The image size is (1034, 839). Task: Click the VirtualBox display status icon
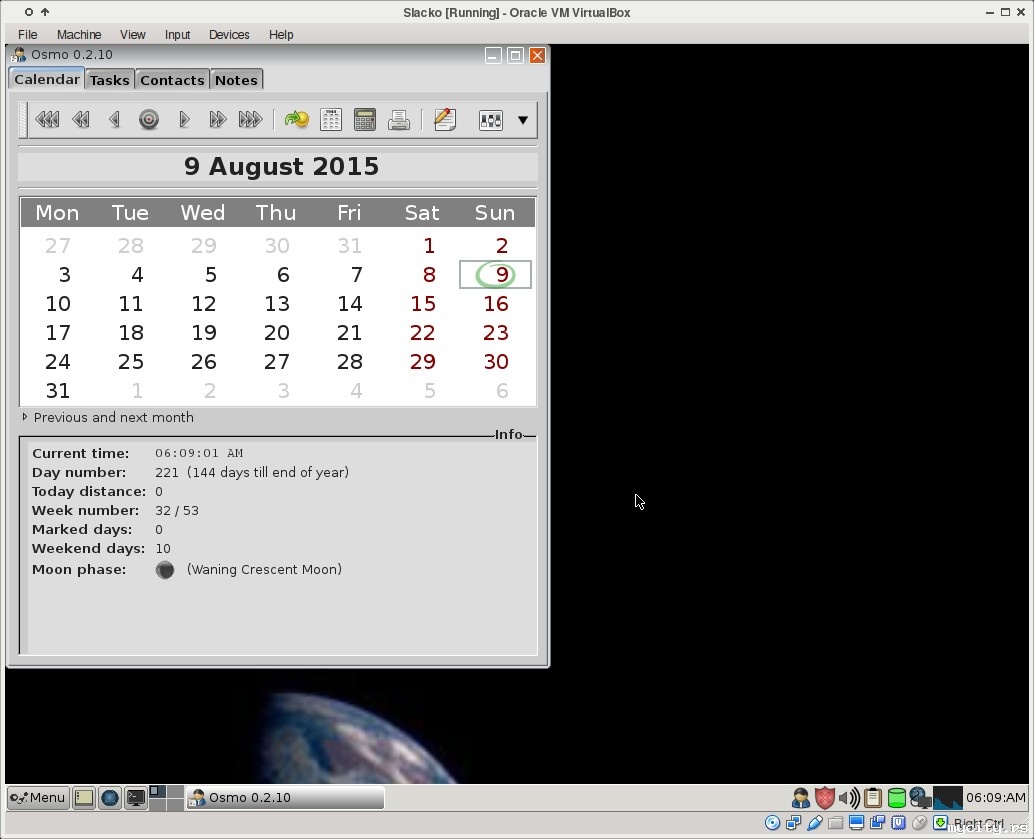click(x=857, y=823)
